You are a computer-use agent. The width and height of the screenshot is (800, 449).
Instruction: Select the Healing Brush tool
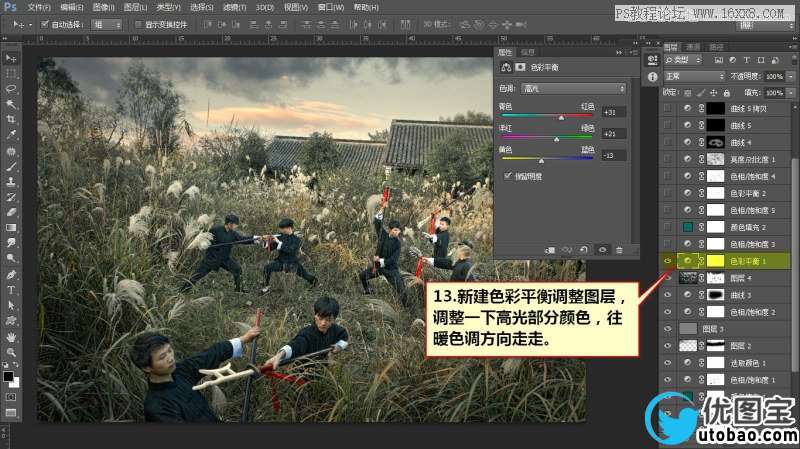point(11,152)
